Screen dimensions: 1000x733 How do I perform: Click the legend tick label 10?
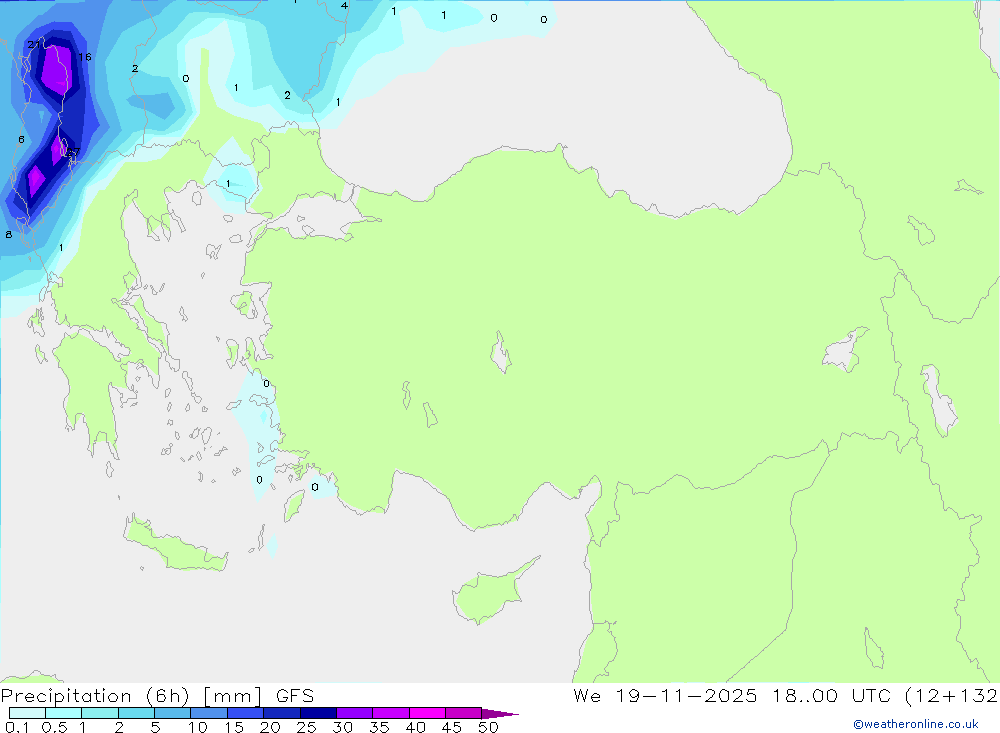(x=198, y=727)
